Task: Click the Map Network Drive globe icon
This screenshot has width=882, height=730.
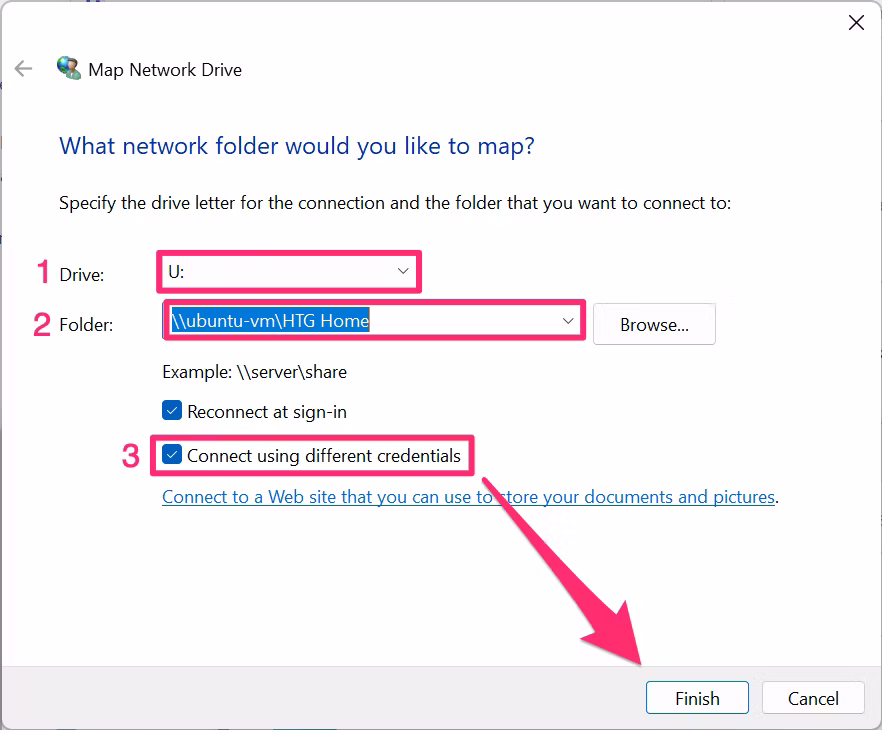Action: [69, 69]
